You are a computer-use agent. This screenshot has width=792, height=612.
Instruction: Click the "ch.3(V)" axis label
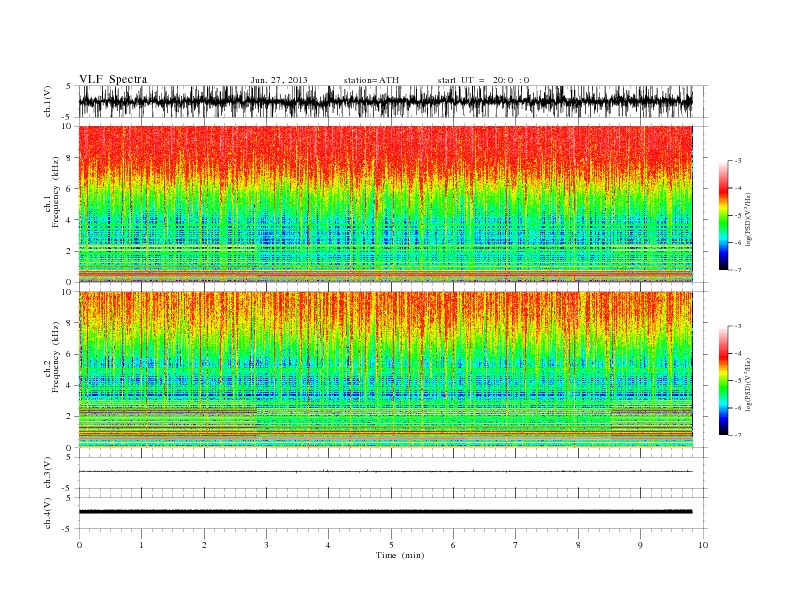coord(48,473)
